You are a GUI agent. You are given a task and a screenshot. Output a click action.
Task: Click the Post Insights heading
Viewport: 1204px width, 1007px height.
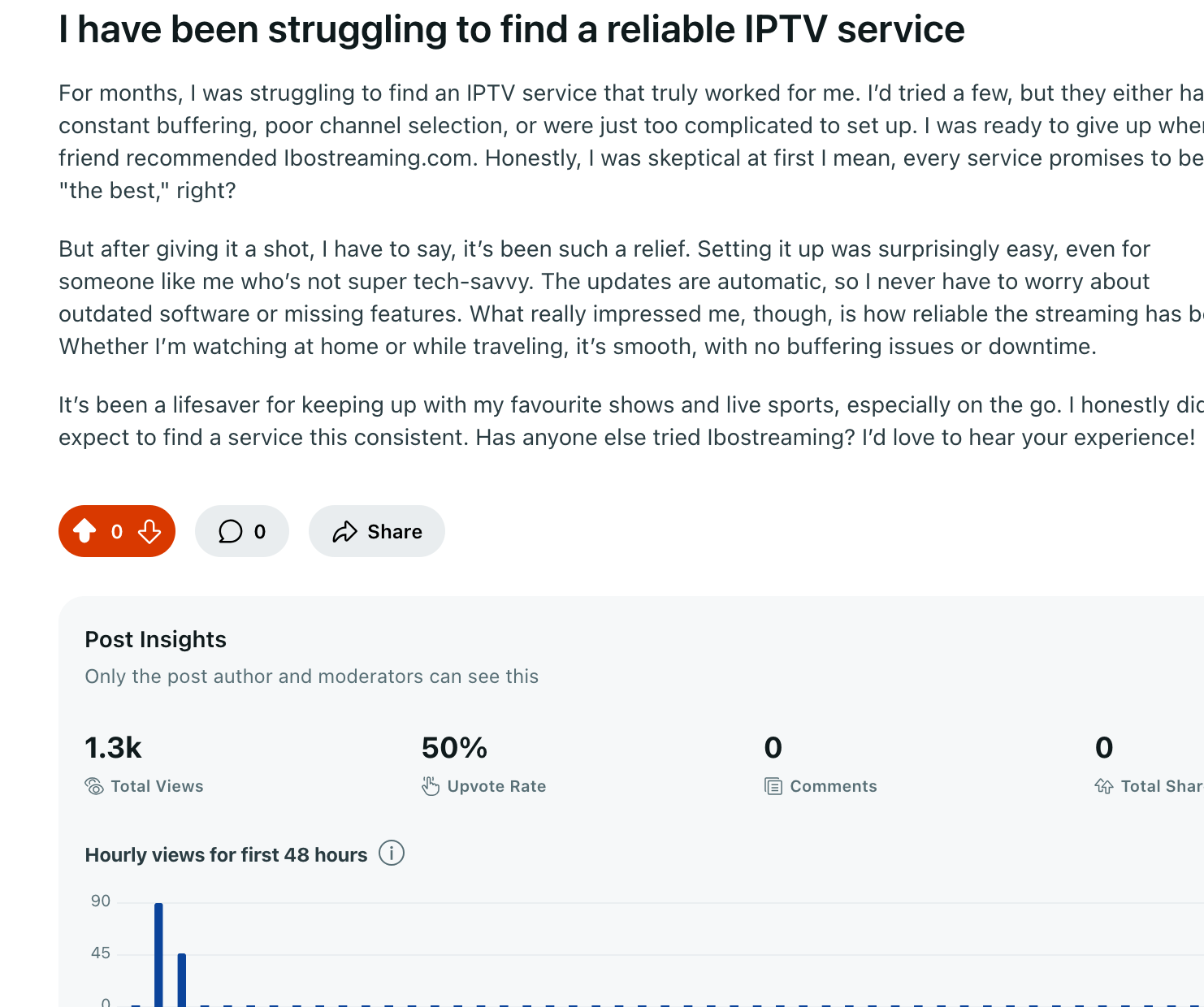point(155,640)
